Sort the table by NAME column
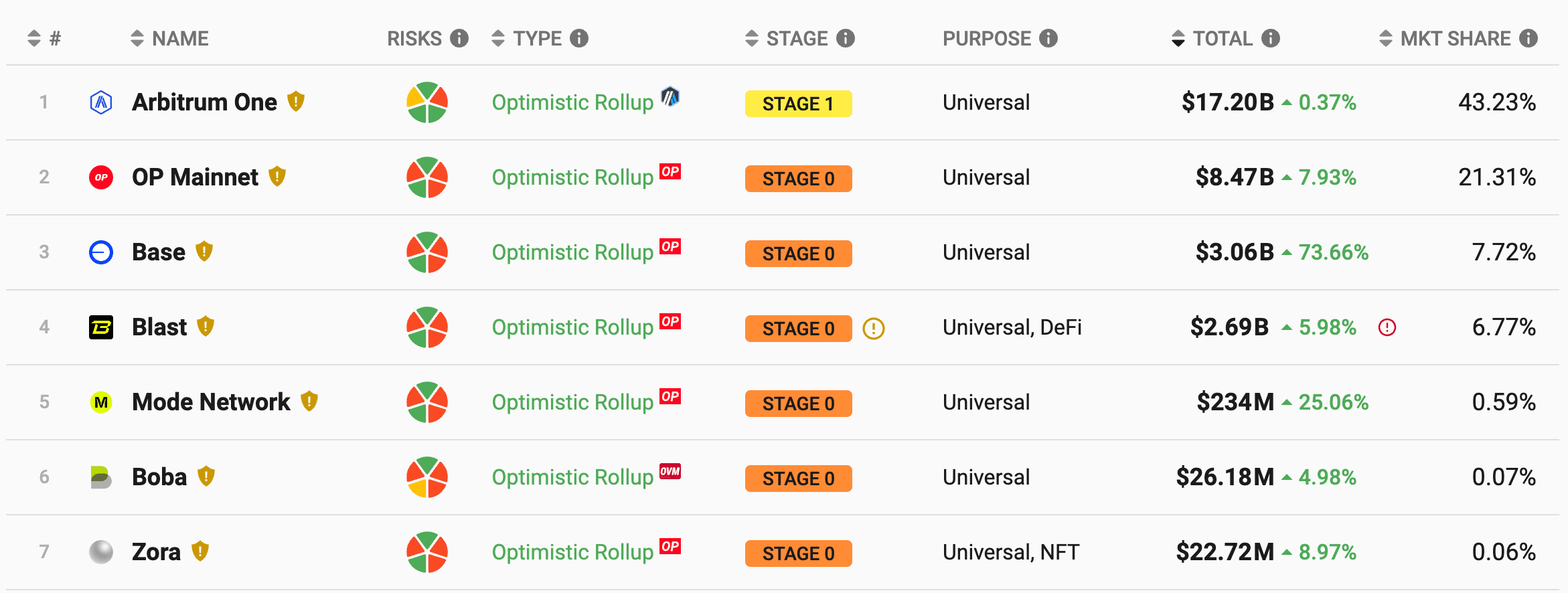Screen dimensions: 1568x593 169,38
